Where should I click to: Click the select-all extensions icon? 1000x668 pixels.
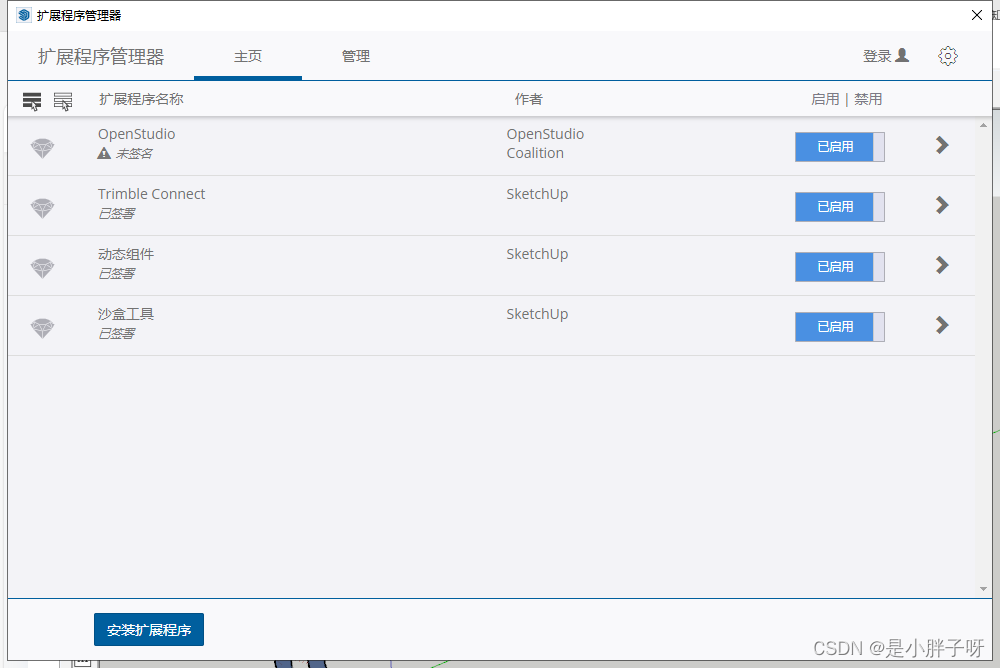32,101
